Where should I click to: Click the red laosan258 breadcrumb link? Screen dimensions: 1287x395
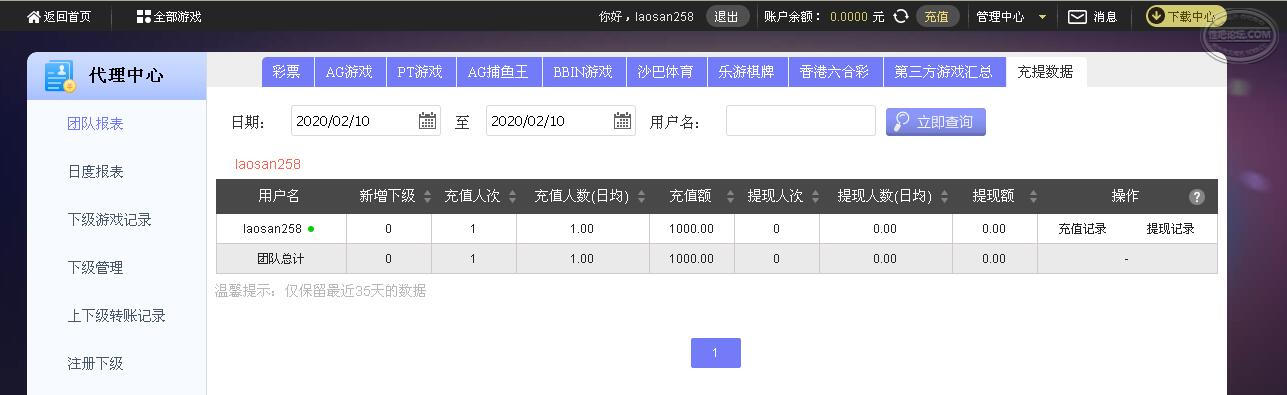pyautogui.click(x=268, y=164)
